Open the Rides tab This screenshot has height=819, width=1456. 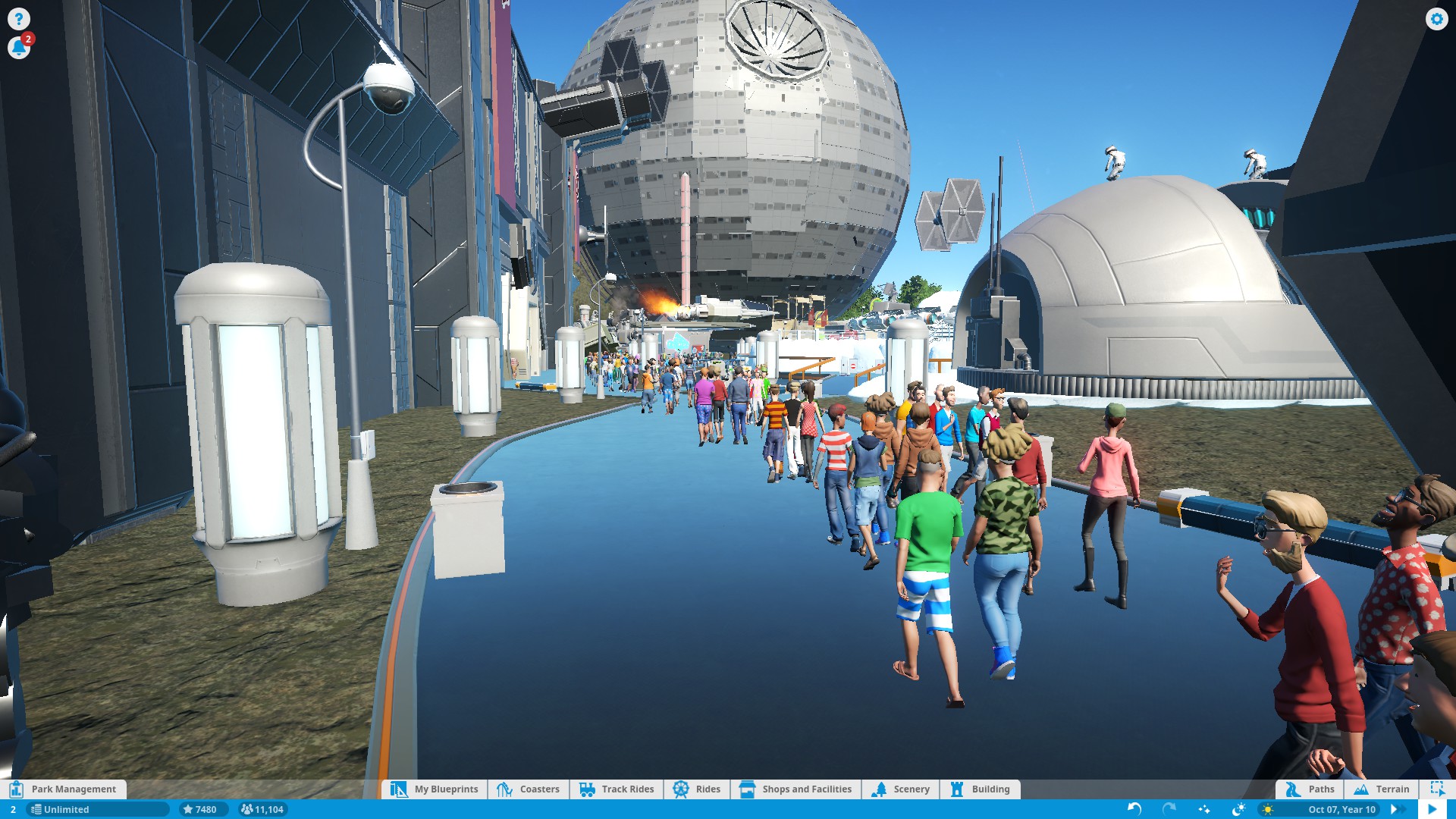(697, 789)
